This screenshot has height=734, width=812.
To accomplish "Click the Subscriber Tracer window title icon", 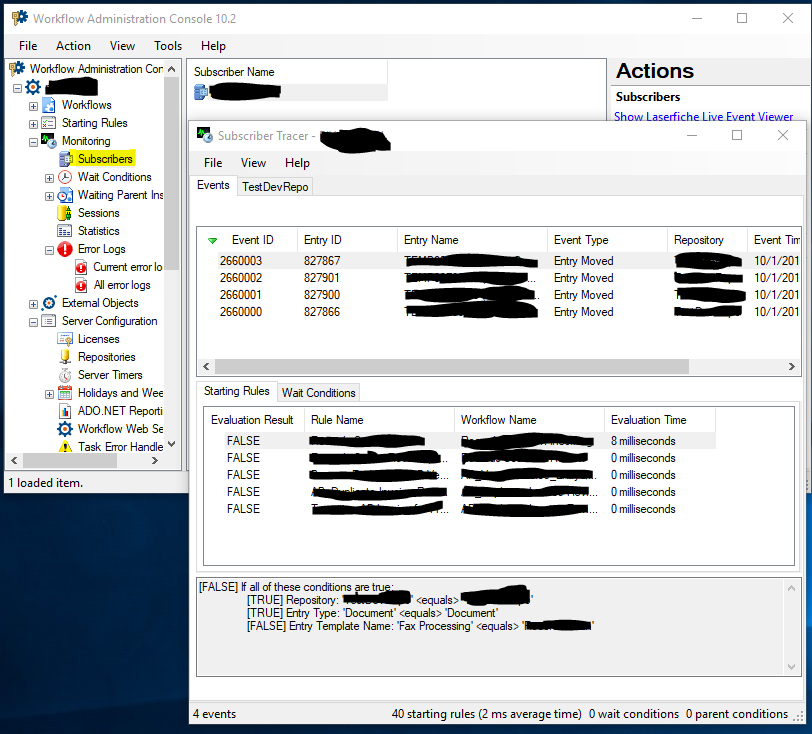I will (x=205, y=136).
